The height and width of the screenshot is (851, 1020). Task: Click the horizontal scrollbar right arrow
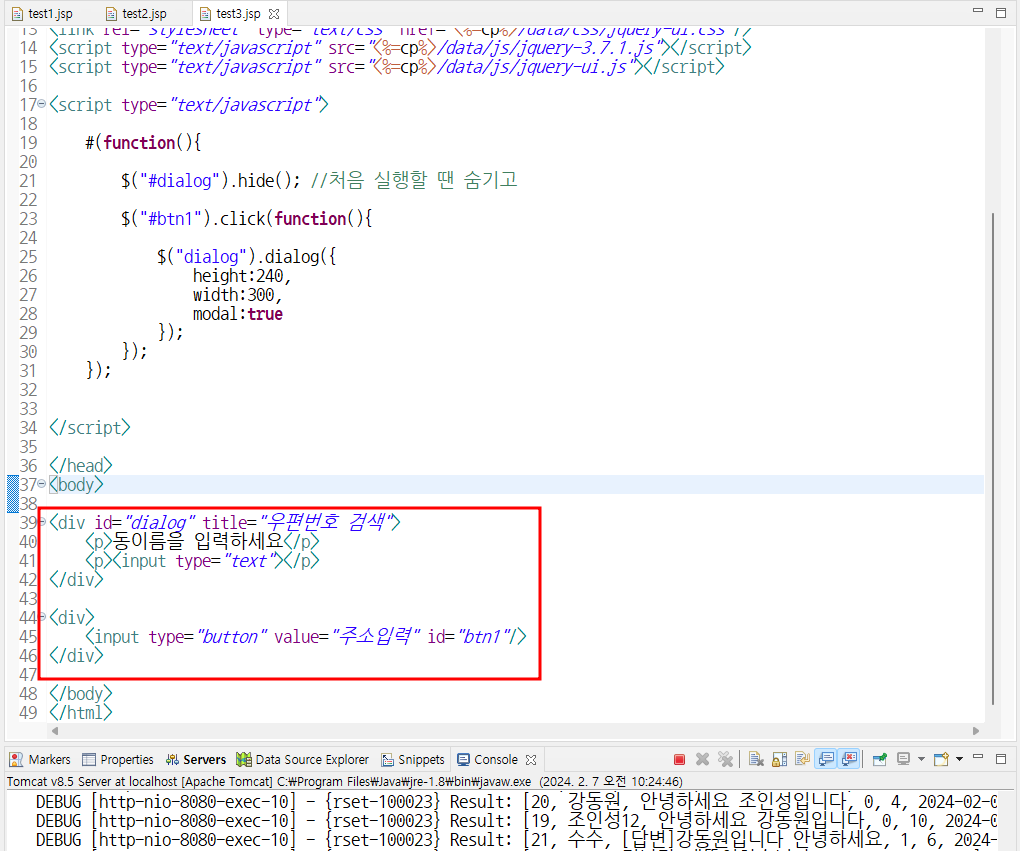click(976, 731)
